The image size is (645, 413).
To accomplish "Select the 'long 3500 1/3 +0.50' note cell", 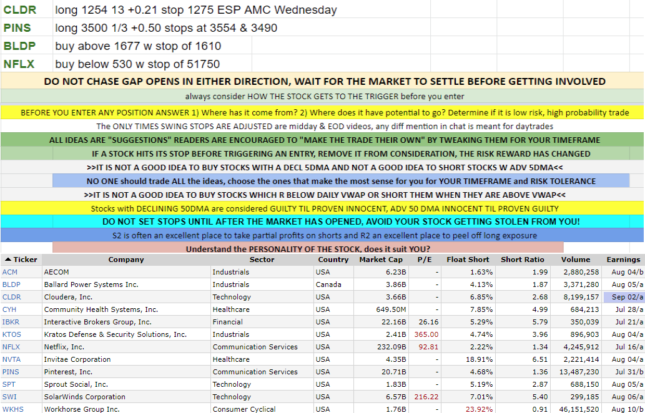I will pos(241,28).
